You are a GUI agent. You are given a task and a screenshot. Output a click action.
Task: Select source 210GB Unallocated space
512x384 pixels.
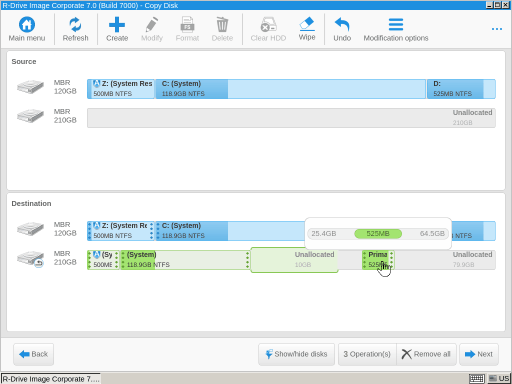pos(291,118)
